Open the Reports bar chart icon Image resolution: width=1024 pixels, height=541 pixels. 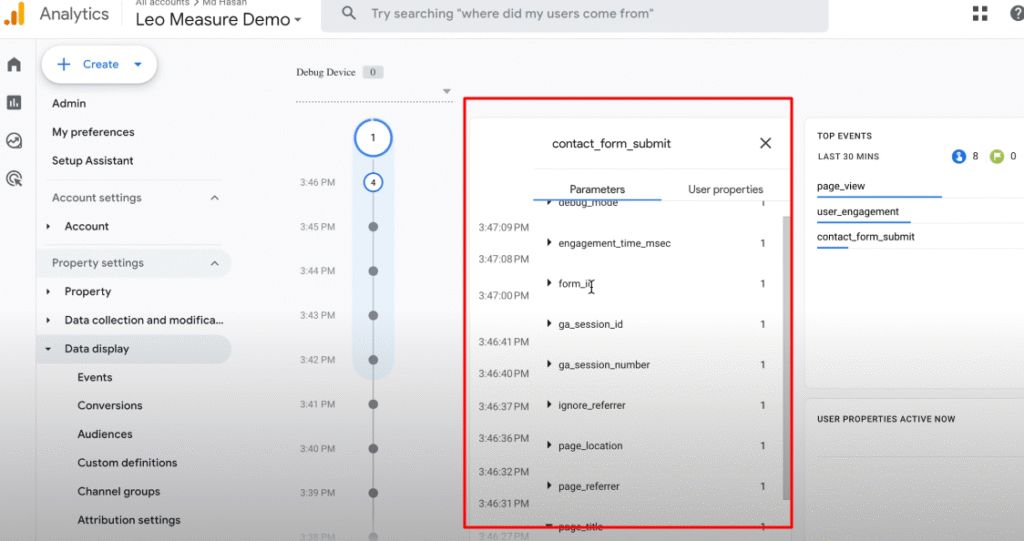coord(14,103)
